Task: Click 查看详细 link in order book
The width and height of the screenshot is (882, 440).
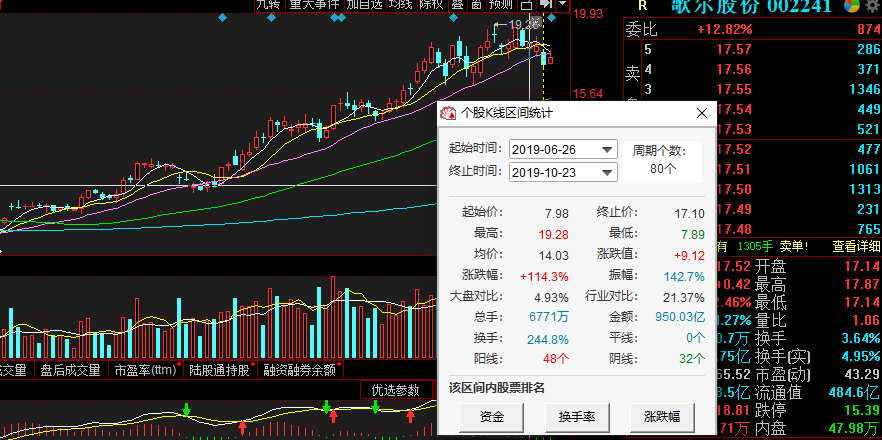Action: [x=857, y=246]
